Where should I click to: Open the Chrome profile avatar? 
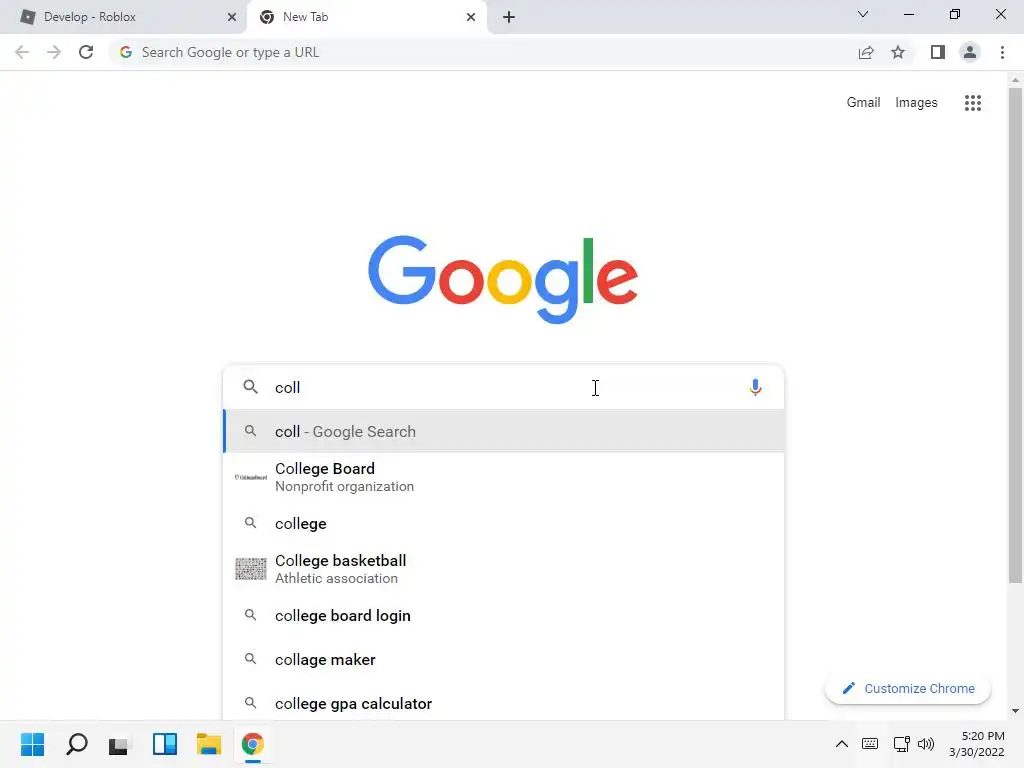(x=970, y=52)
